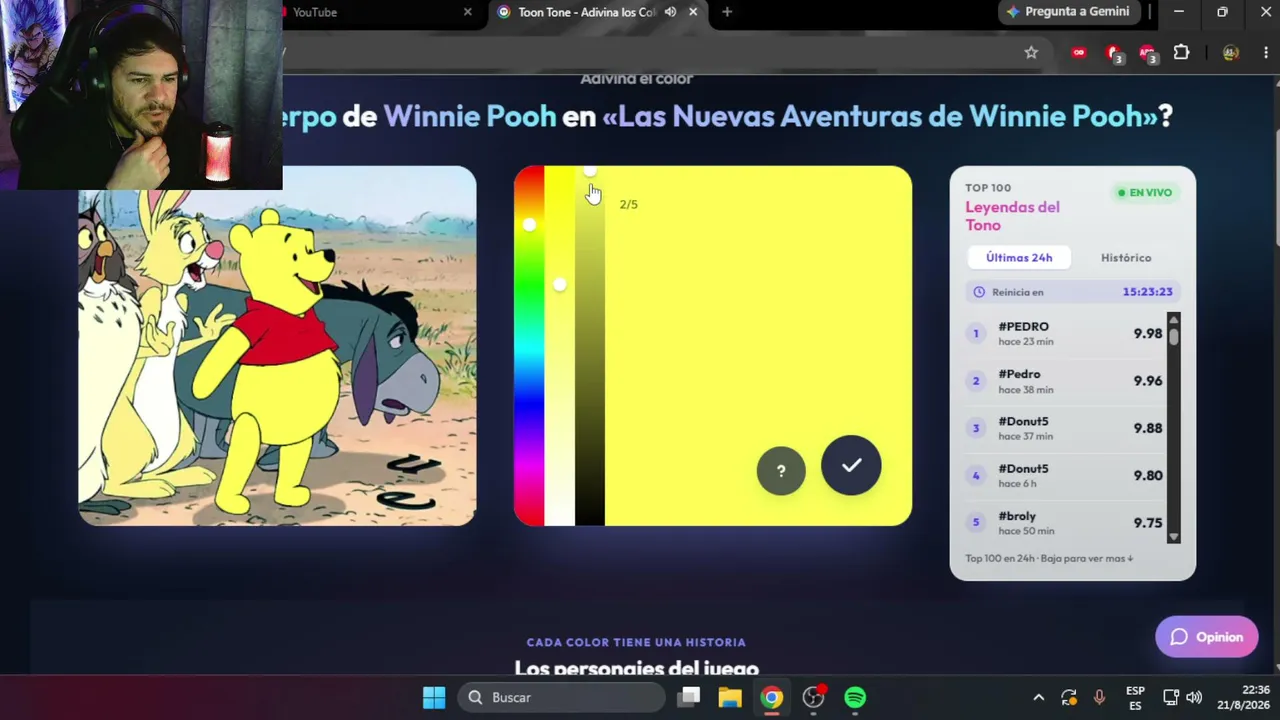The image size is (1280, 720).
Task: Open the clock and date 22:36 panel
Action: [1243, 698]
